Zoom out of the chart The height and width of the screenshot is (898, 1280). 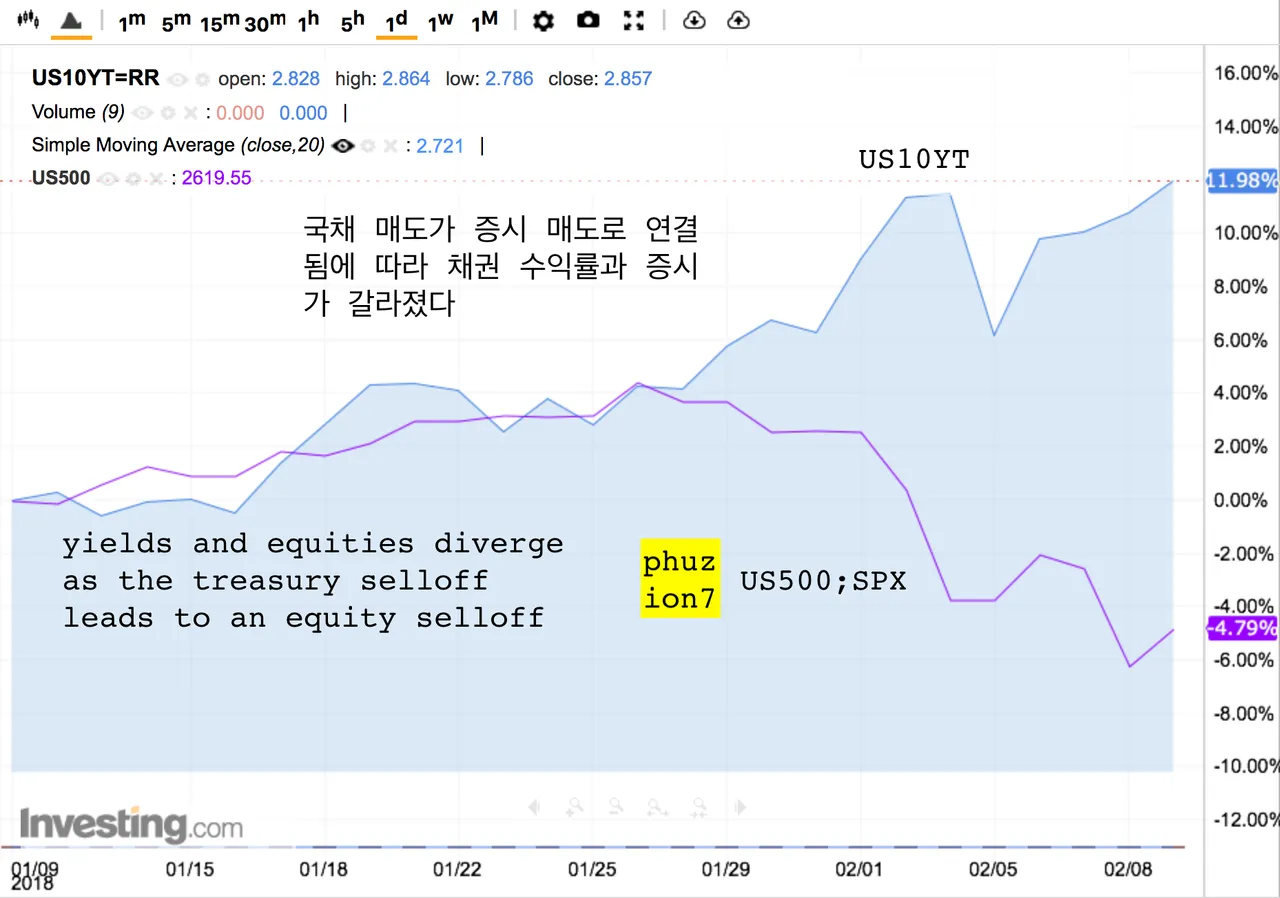(616, 806)
